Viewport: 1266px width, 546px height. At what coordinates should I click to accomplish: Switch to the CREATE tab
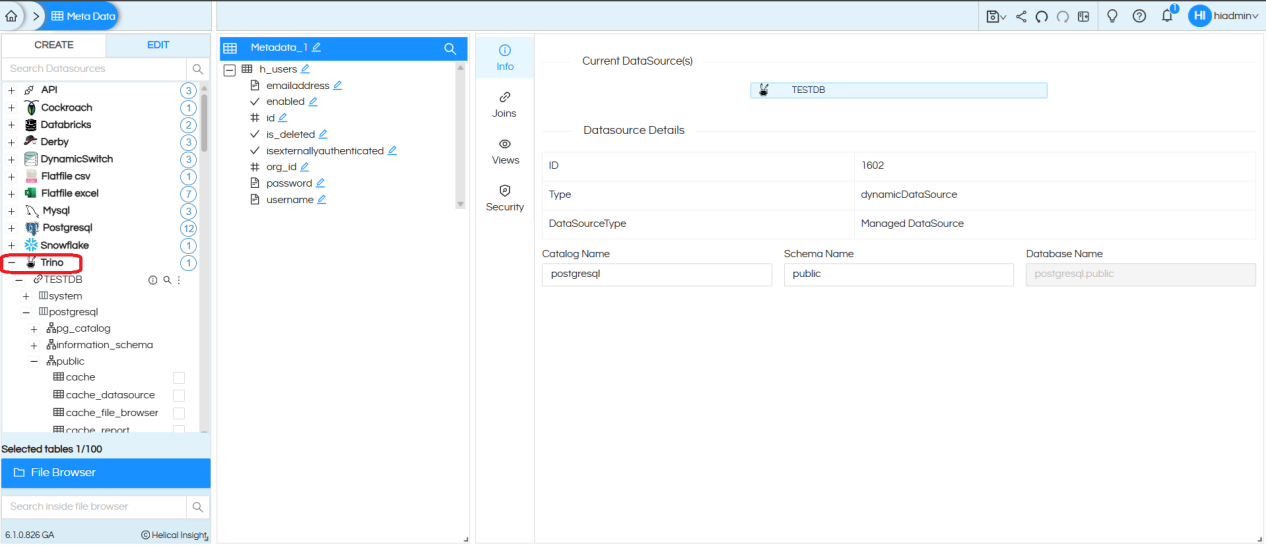pyautogui.click(x=54, y=45)
